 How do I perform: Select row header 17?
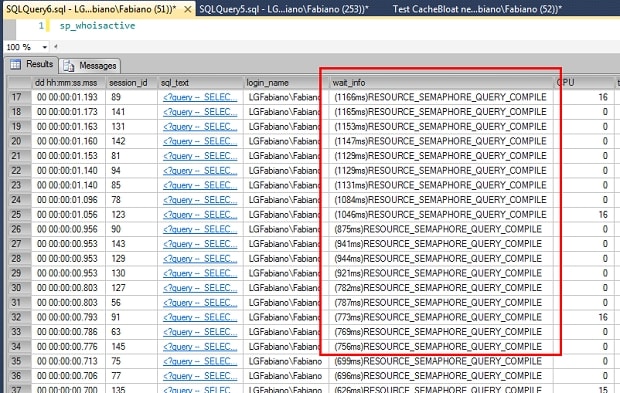[19, 97]
